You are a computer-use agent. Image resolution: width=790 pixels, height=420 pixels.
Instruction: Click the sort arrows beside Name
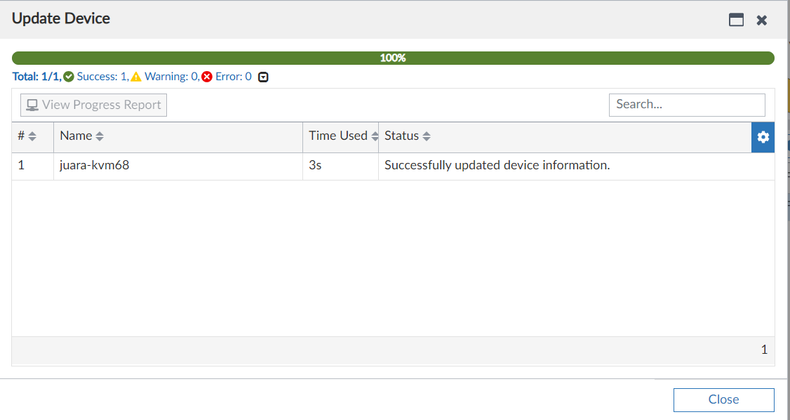(99, 136)
